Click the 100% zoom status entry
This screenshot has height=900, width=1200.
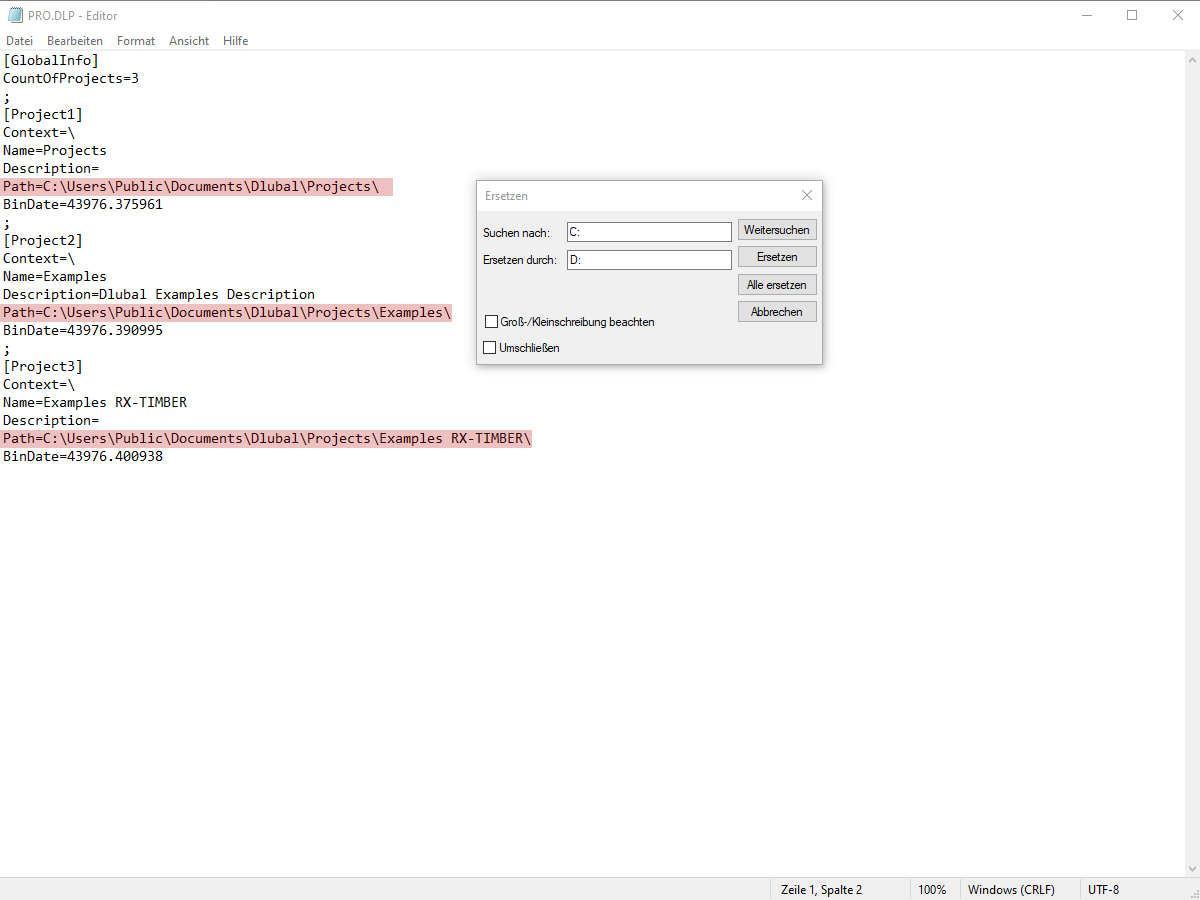932,889
